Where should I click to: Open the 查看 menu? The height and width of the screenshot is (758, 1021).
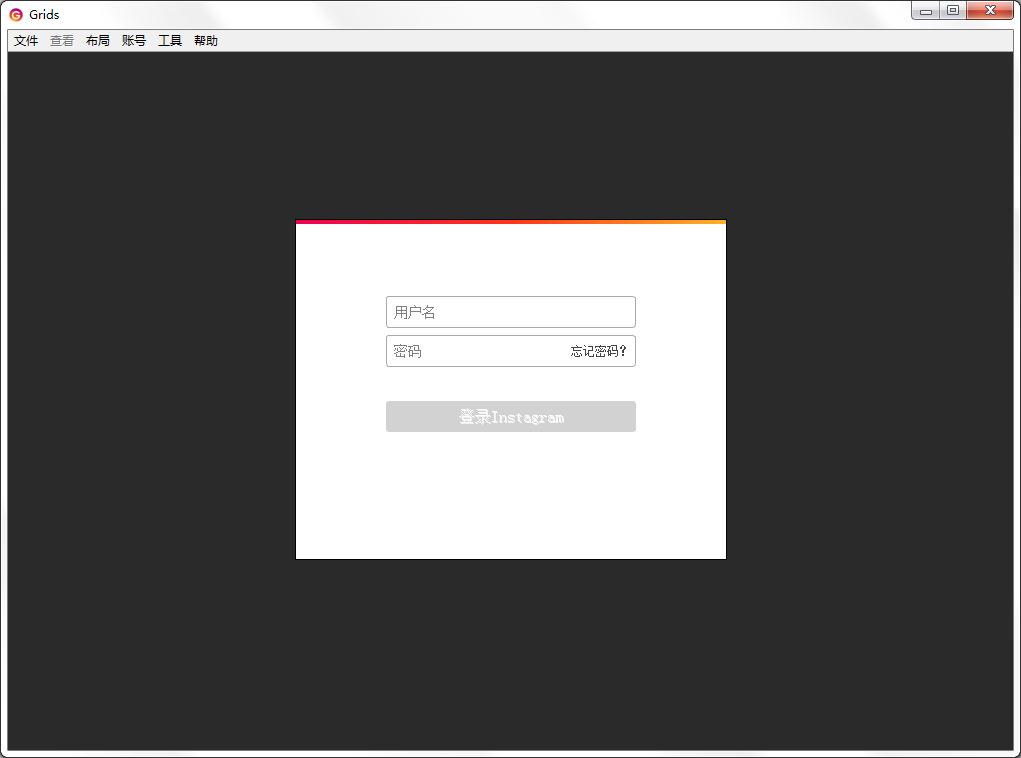pyautogui.click(x=62, y=40)
